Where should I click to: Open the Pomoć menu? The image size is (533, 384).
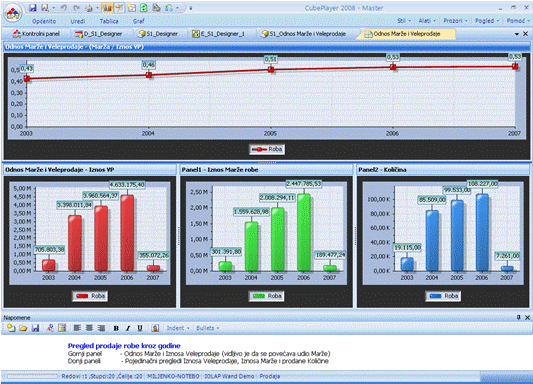[517, 21]
